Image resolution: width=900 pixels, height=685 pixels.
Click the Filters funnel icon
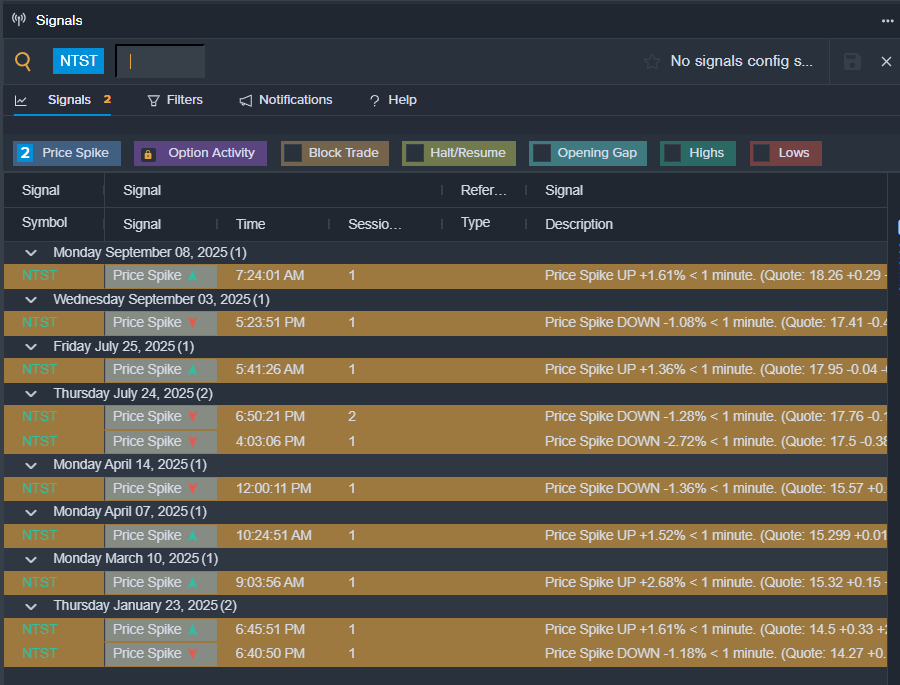[x=154, y=100]
